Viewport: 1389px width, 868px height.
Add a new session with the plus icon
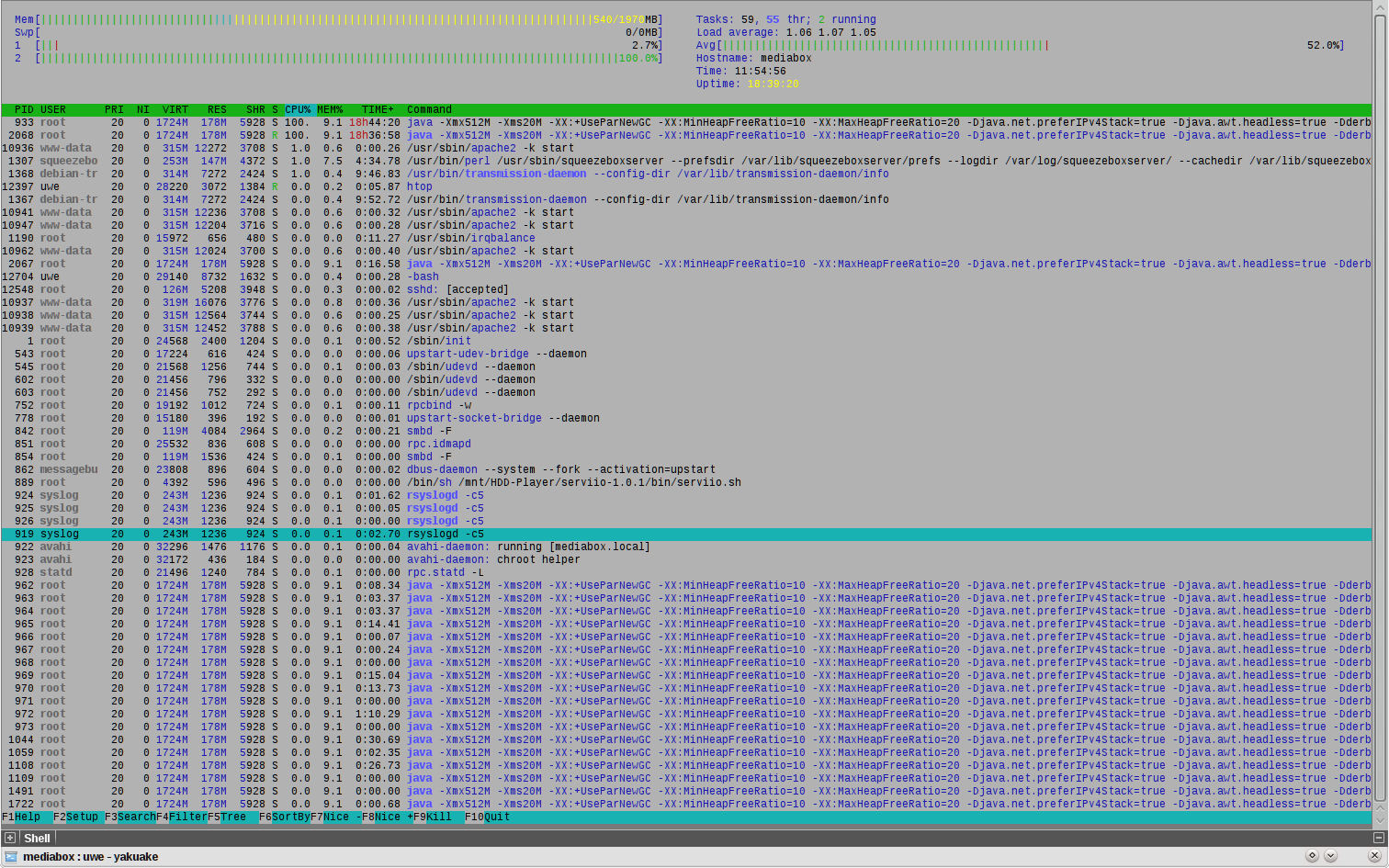(x=10, y=838)
